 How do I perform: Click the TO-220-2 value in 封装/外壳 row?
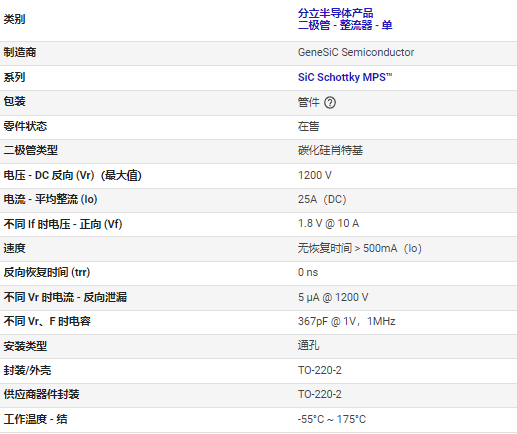coord(320,370)
